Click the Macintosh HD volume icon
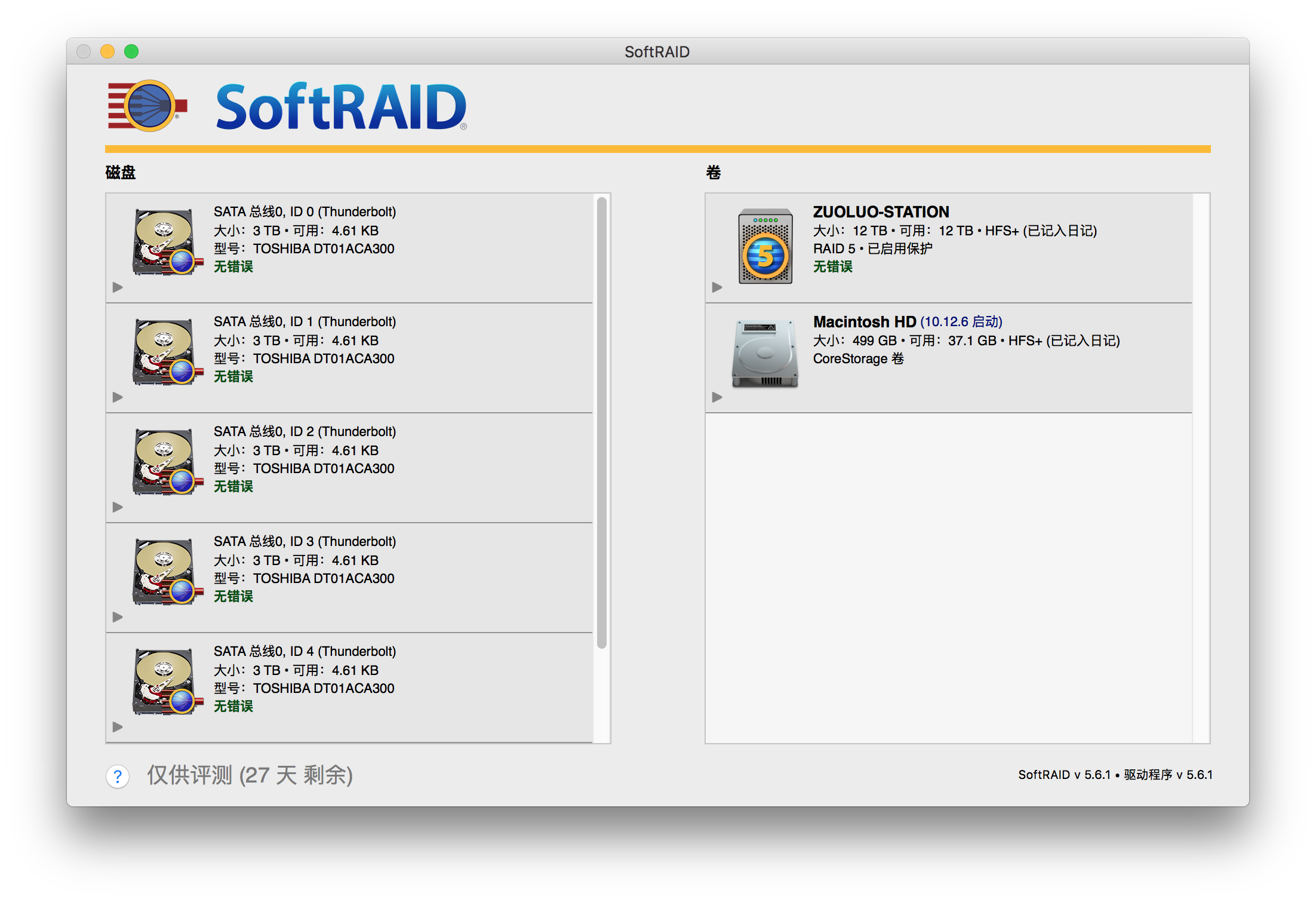Image resolution: width=1316 pixels, height=902 pixels. click(765, 354)
